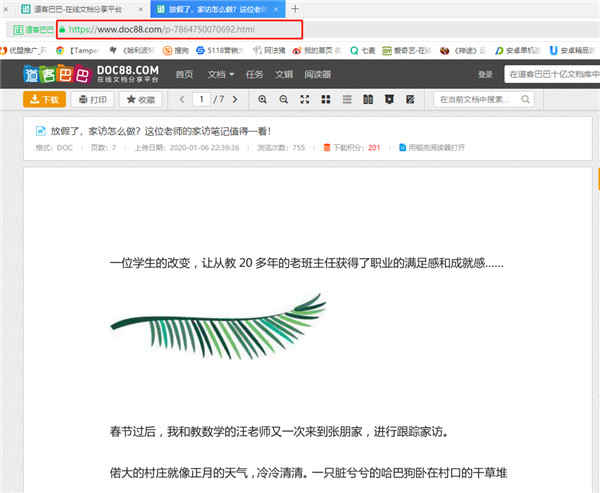Open the 阅读器 menu item
The width and height of the screenshot is (600, 493).
point(318,74)
